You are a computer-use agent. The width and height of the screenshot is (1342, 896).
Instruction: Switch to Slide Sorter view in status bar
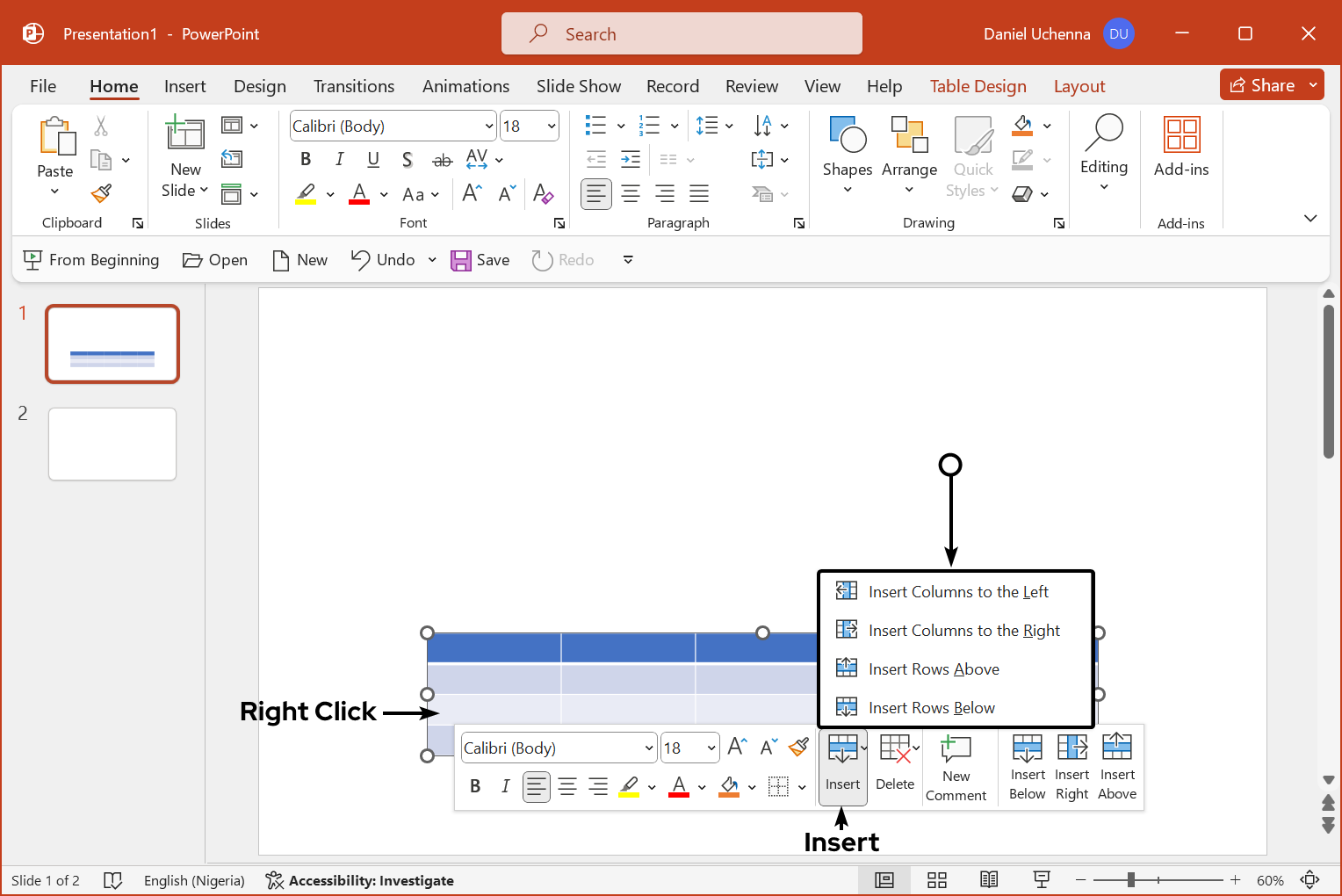[x=937, y=880]
